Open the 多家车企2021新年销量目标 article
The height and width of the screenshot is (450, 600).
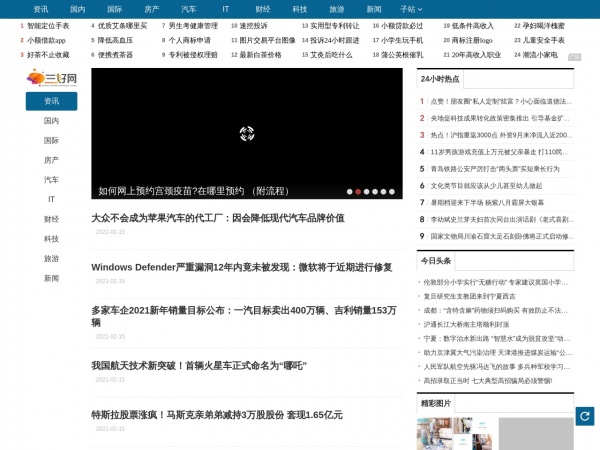pos(244,316)
